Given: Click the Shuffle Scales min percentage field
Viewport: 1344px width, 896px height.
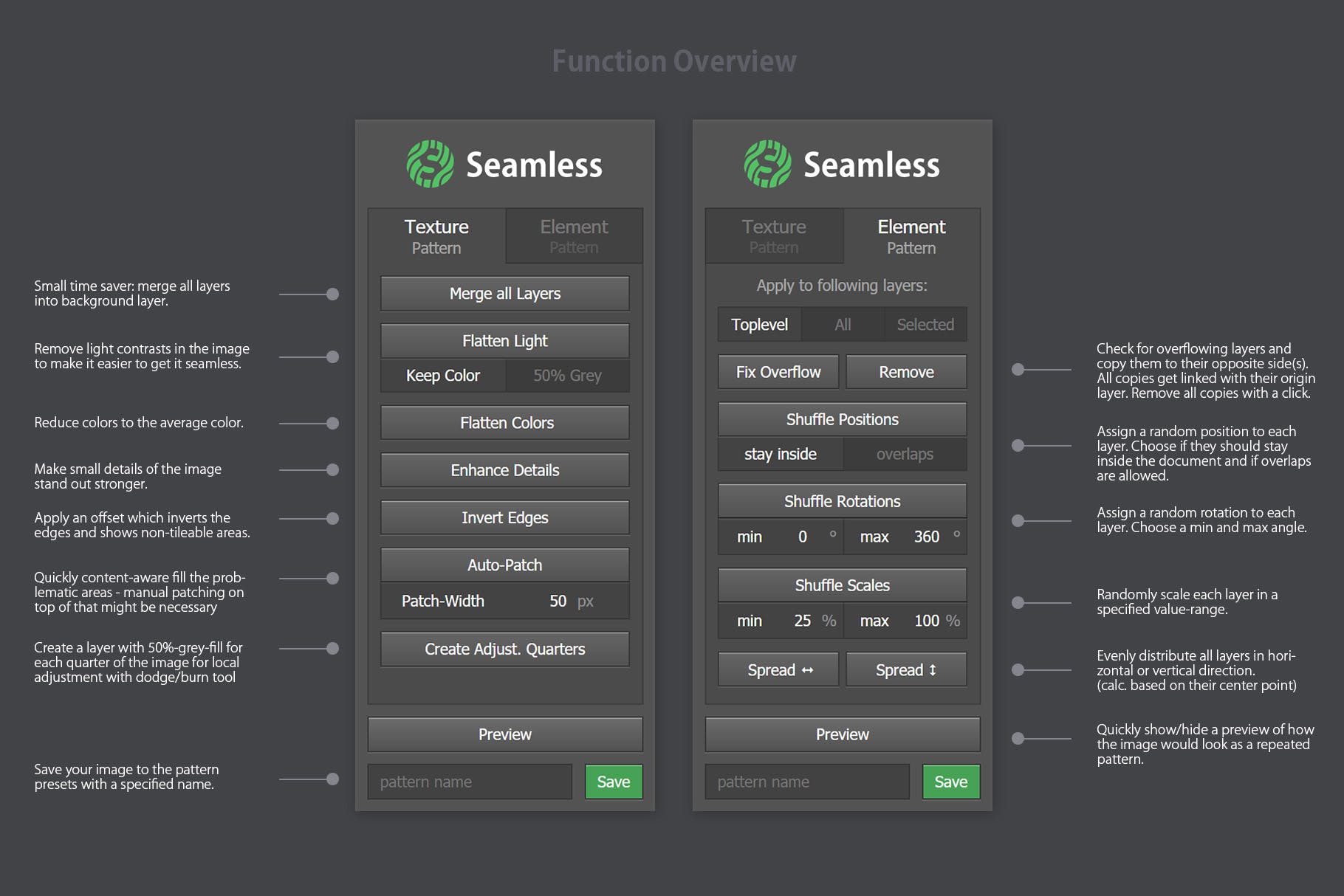Looking at the screenshot, I should pyautogui.click(x=802, y=621).
